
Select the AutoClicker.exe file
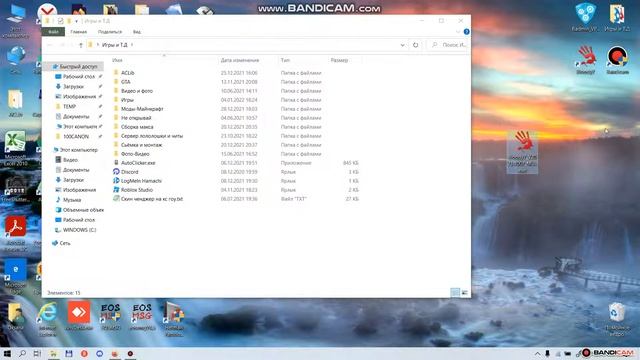click(138, 162)
